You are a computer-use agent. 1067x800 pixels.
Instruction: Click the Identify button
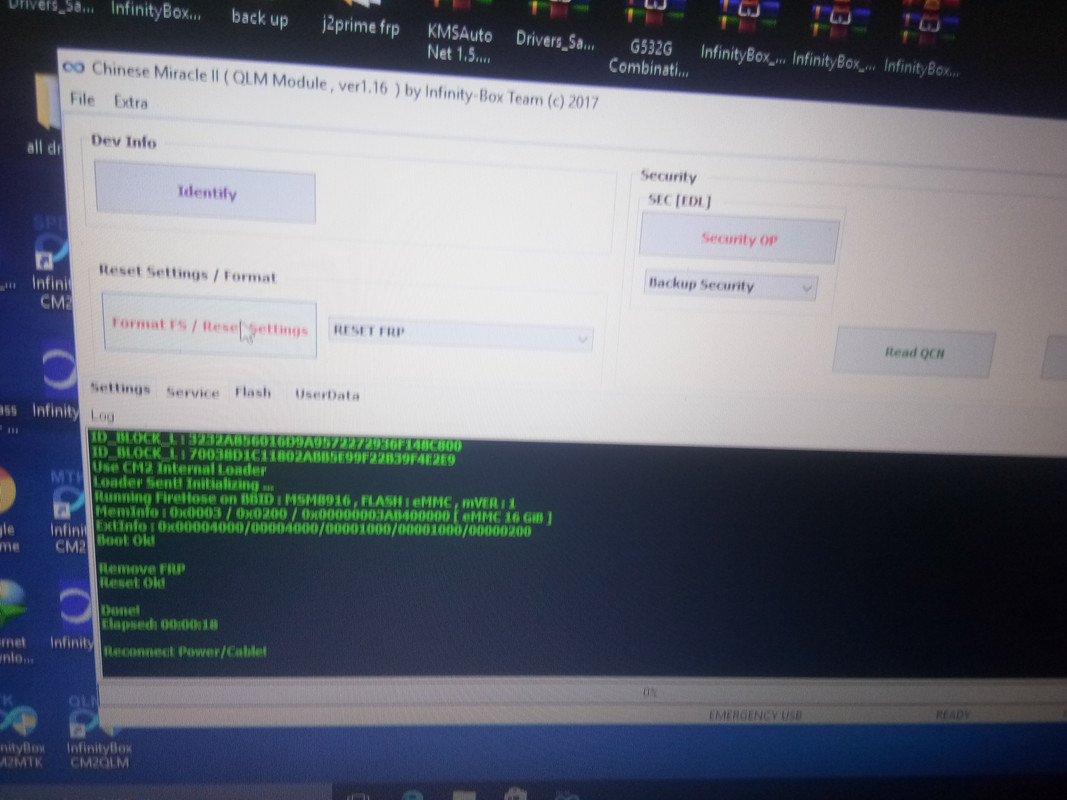pyautogui.click(x=205, y=193)
